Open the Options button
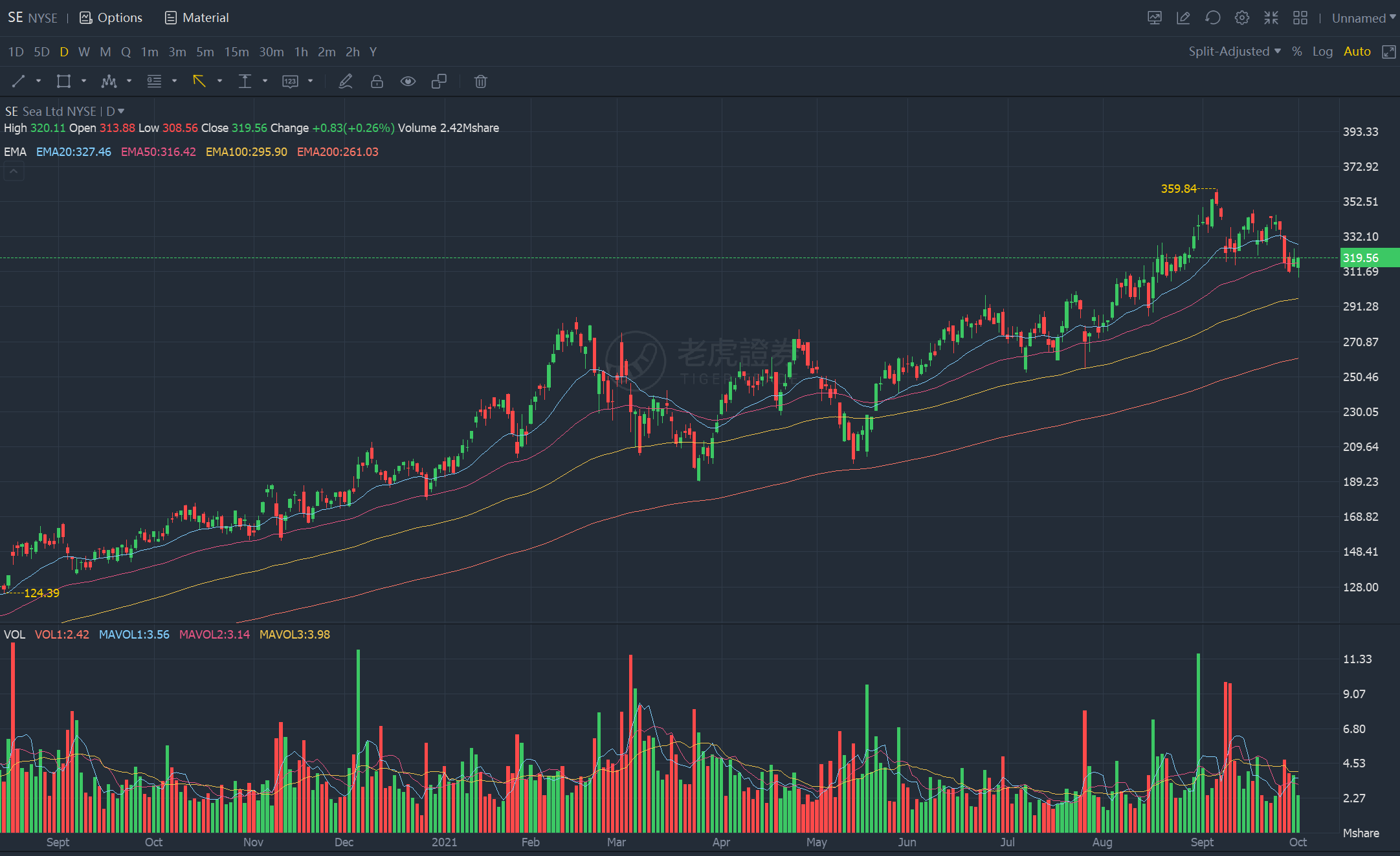Image resolution: width=1400 pixels, height=856 pixels. (111, 17)
